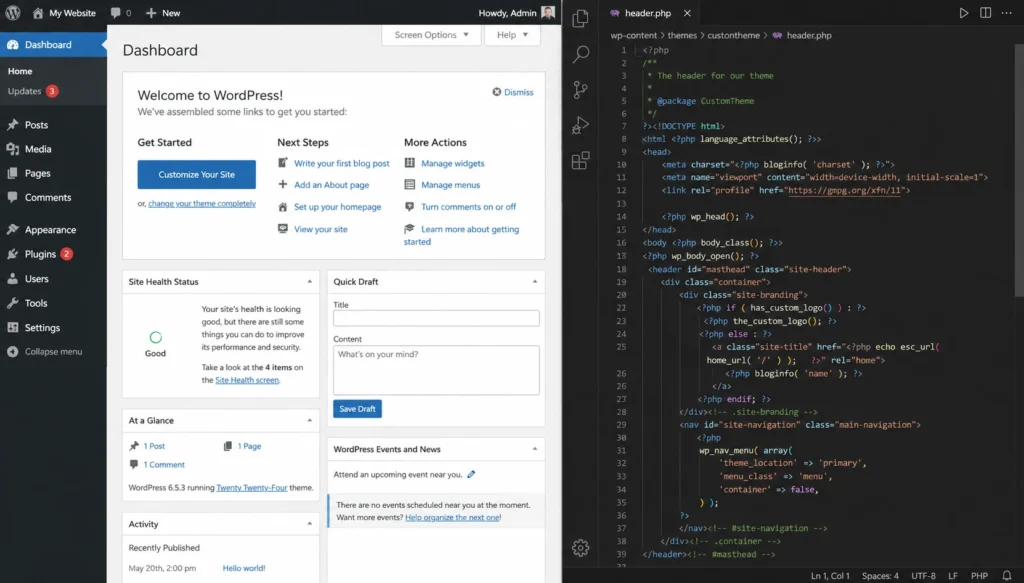Screen dimensions: 1024x583
Task: Click the edit location pencil icon
Action: [x=471, y=475]
